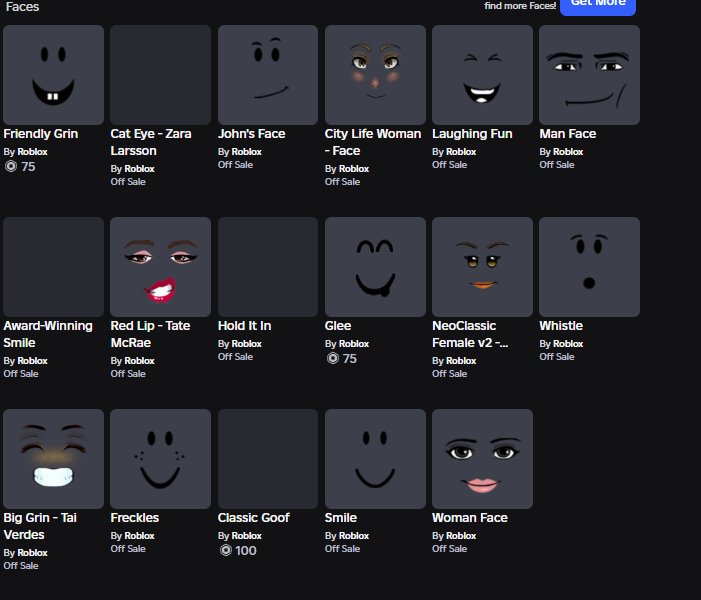Click the Robux price icon under Classic Goof
Image resolution: width=701 pixels, height=600 pixels.
pyautogui.click(x=225, y=550)
